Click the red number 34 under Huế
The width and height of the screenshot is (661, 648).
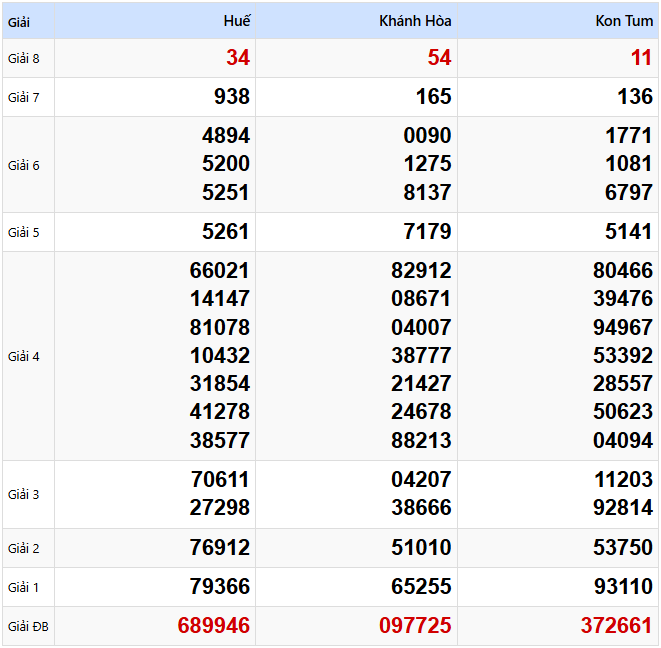238,58
